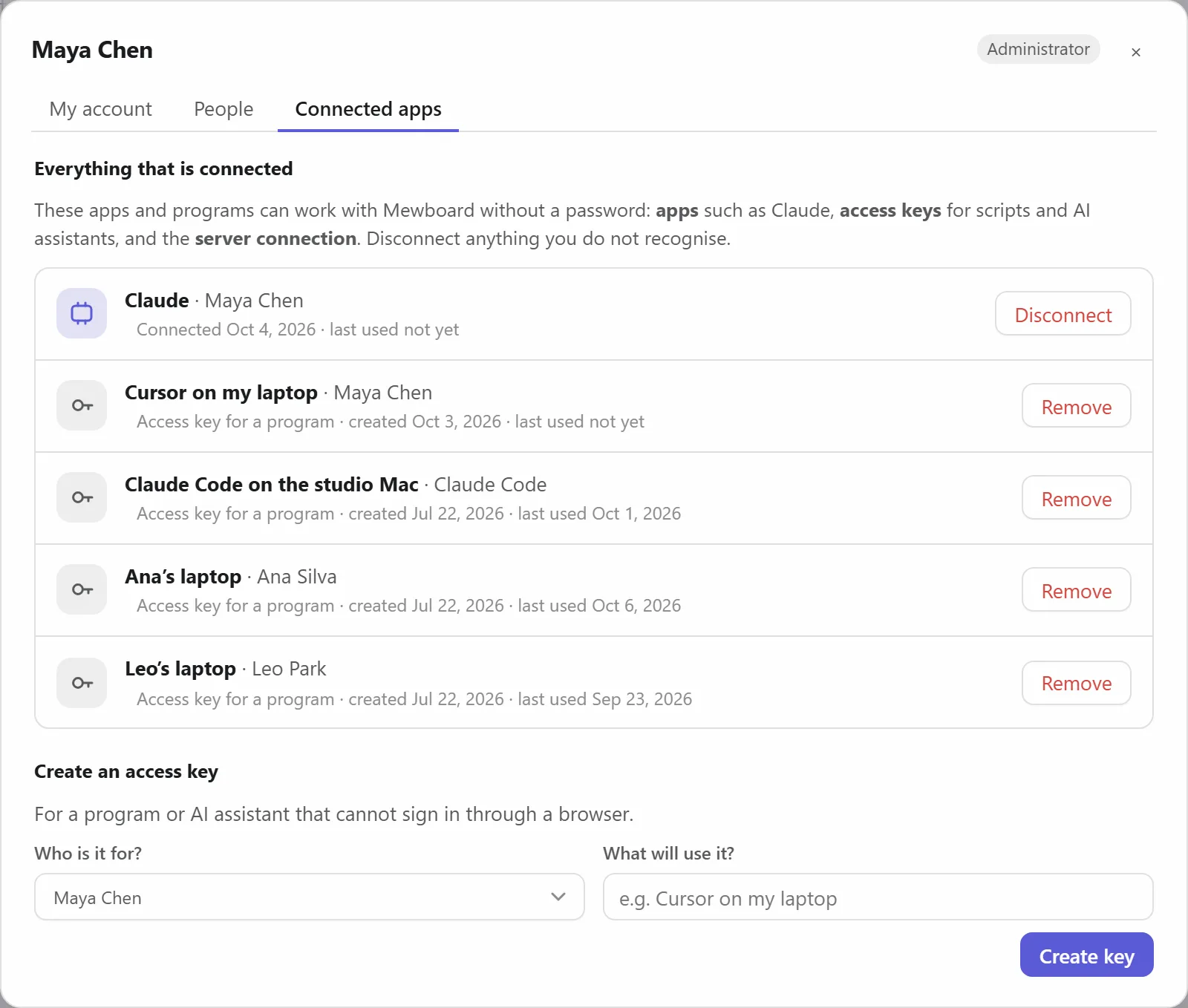The width and height of the screenshot is (1188, 1008).
Task: Click 'last used Sep 23, 2026' detail line
Action: click(x=605, y=699)
